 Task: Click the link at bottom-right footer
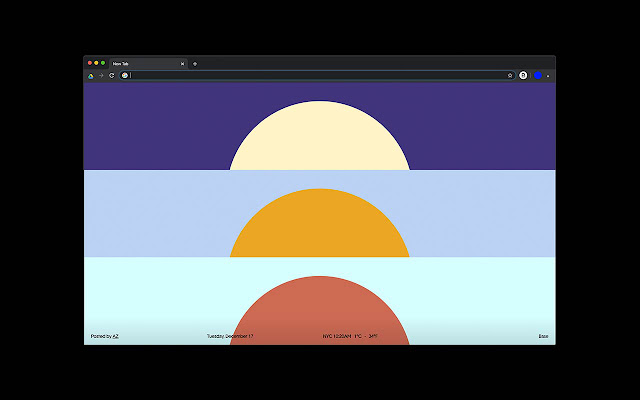[x=543, y=336]
